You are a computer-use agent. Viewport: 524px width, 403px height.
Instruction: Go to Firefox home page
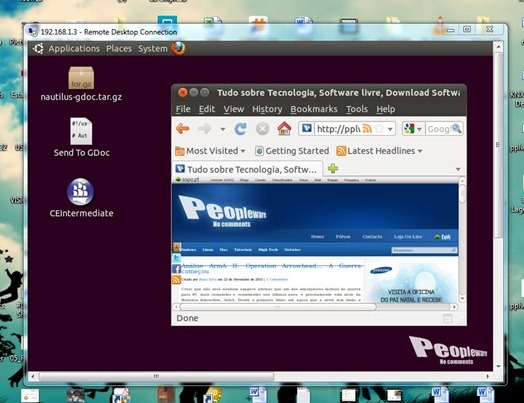[284, 128]
